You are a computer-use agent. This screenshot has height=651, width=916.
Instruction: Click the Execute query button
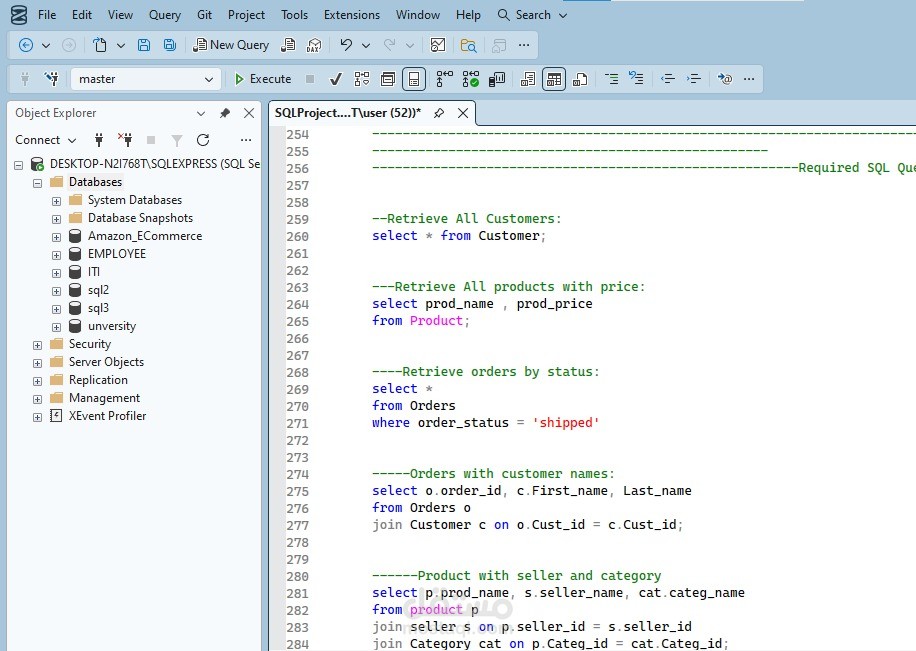tap(262, 79)
